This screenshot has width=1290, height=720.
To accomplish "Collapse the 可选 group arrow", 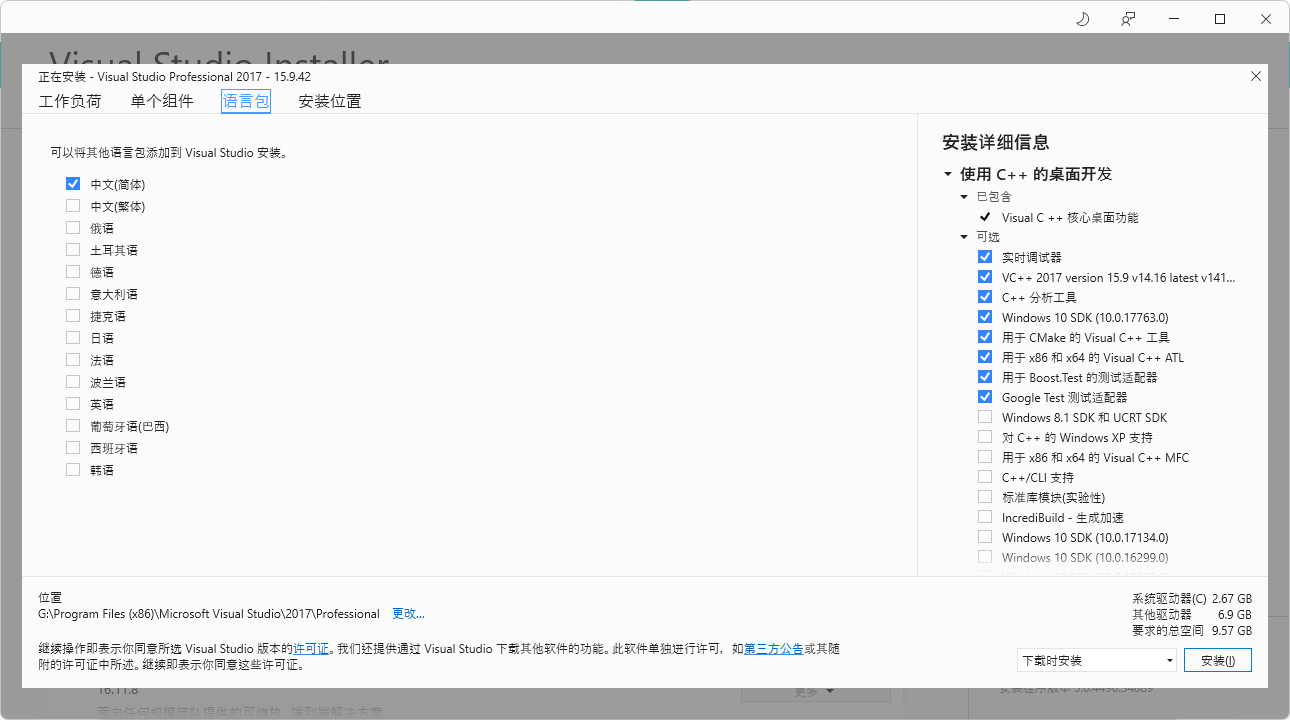I will [x=965, y=237].
